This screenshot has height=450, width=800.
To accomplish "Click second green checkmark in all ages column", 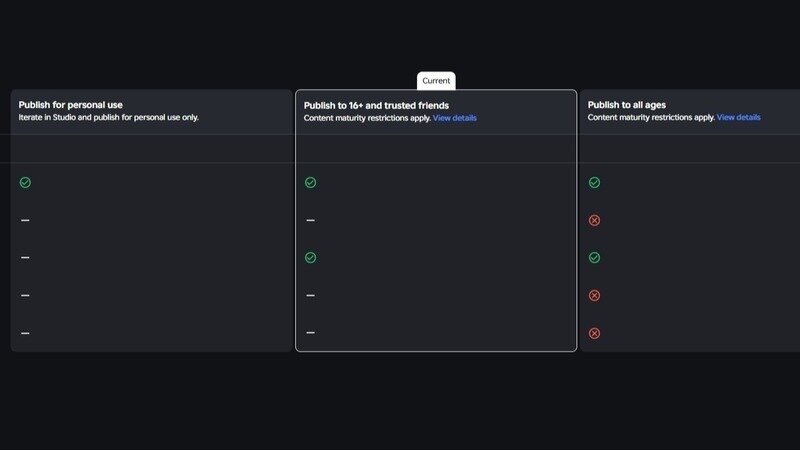I will point(594,258).
